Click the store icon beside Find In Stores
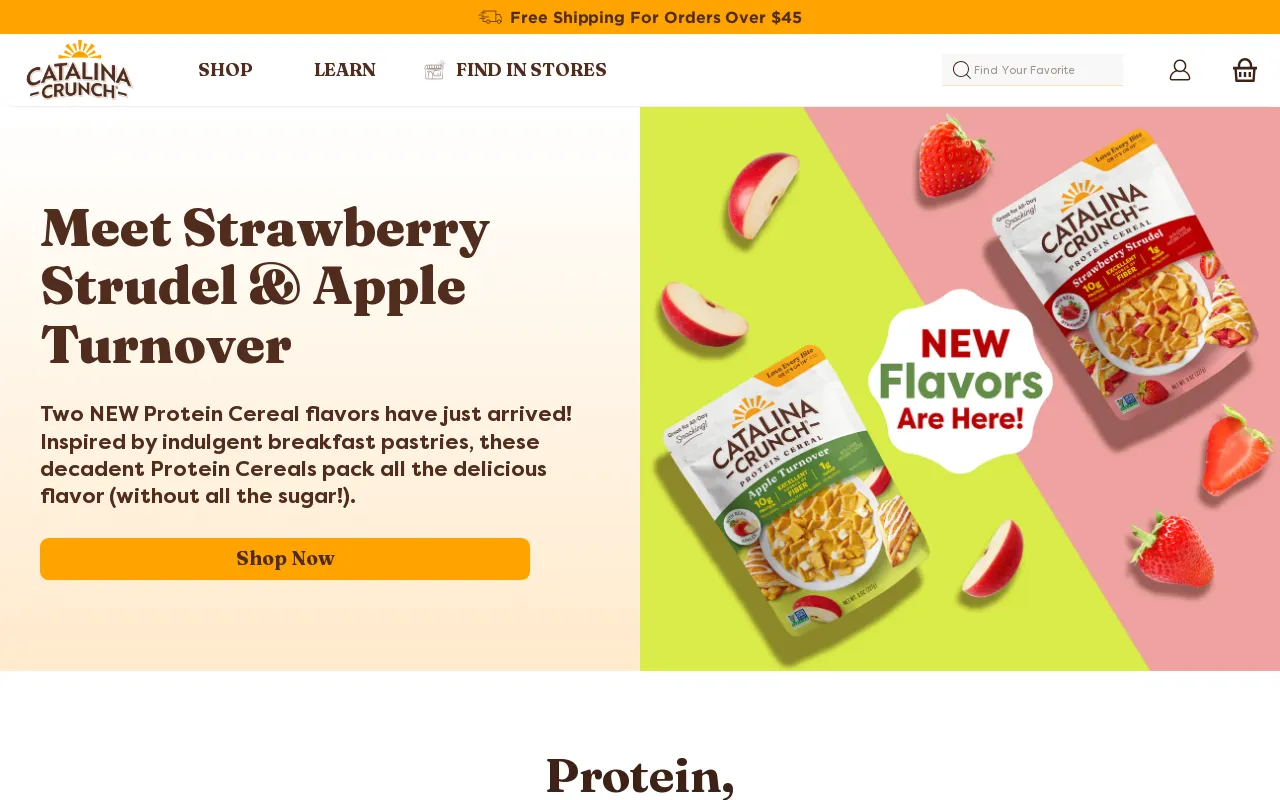Viewport: 1280px width, 800px height. tap(434, 70)
